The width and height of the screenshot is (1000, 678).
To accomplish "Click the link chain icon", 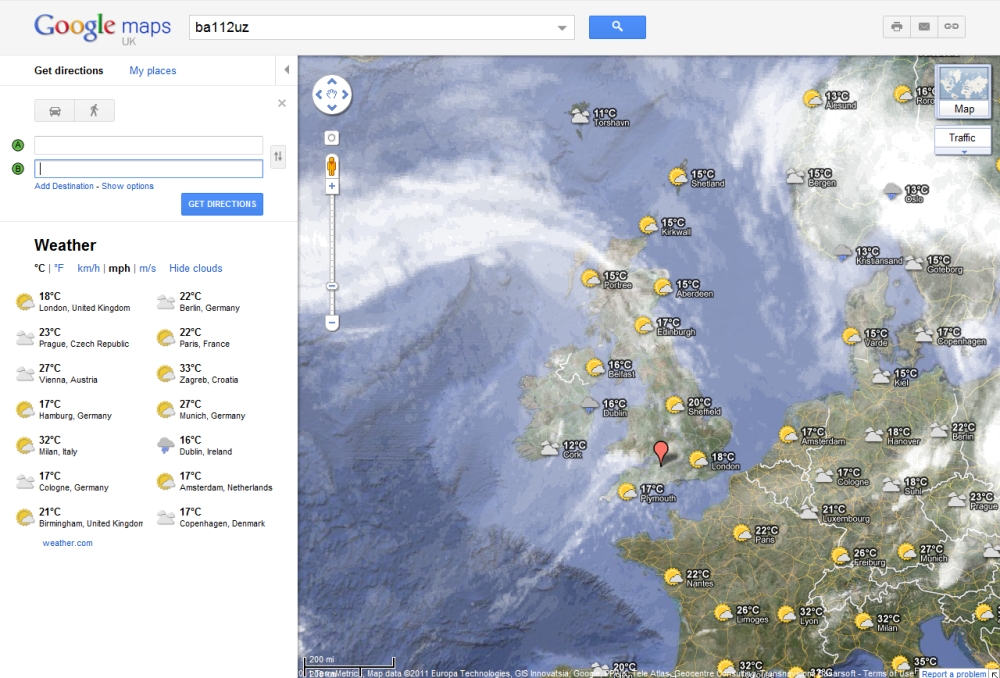I will click(x=951, y=27).
